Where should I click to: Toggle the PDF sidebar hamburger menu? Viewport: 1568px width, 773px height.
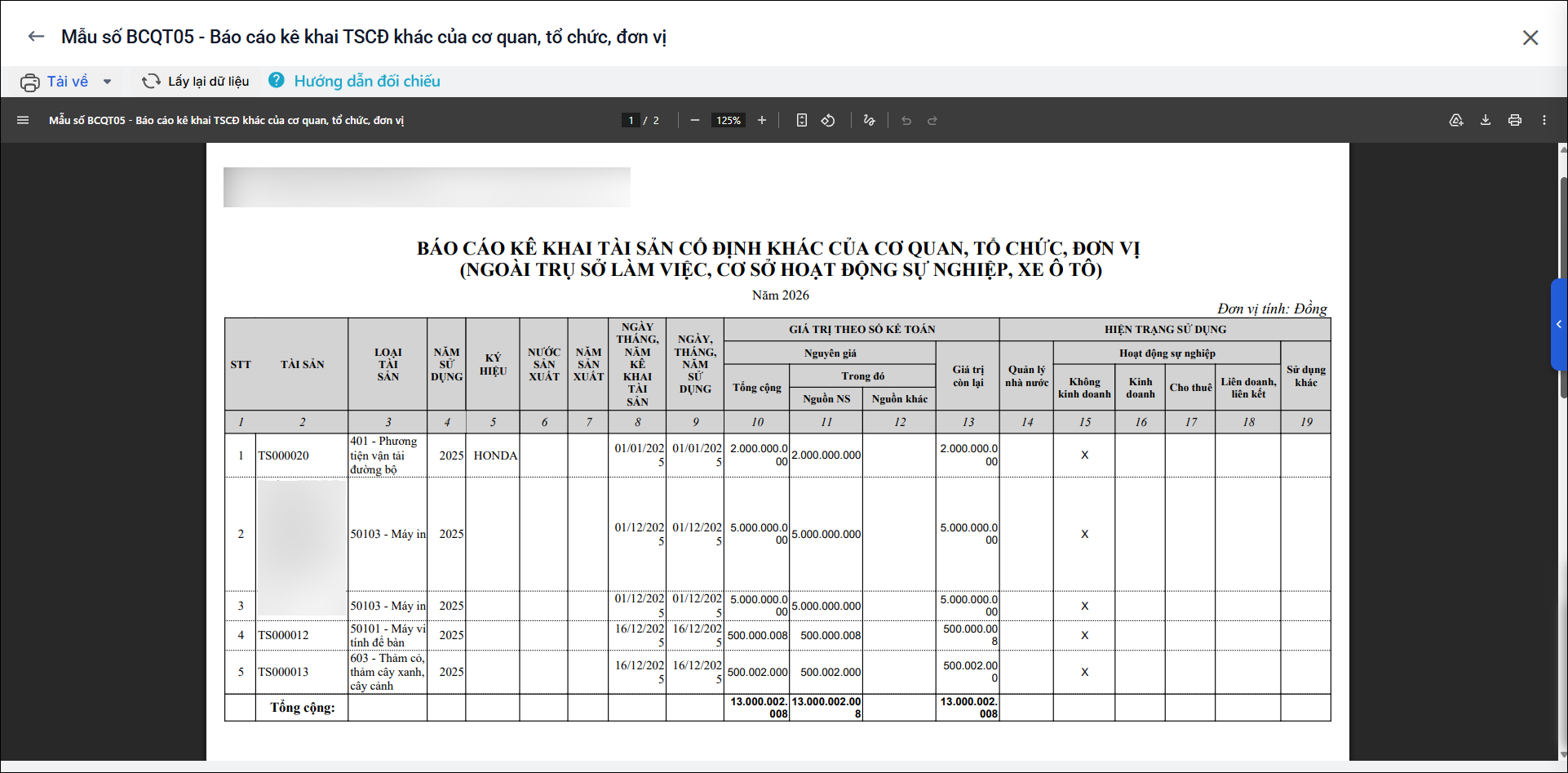pos(23,120)
